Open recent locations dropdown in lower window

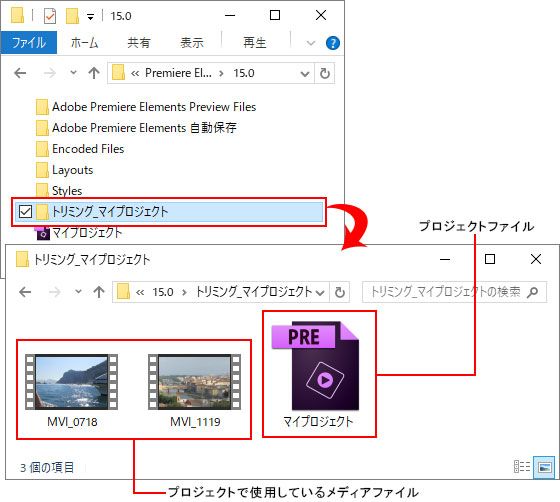pos(78,292)
